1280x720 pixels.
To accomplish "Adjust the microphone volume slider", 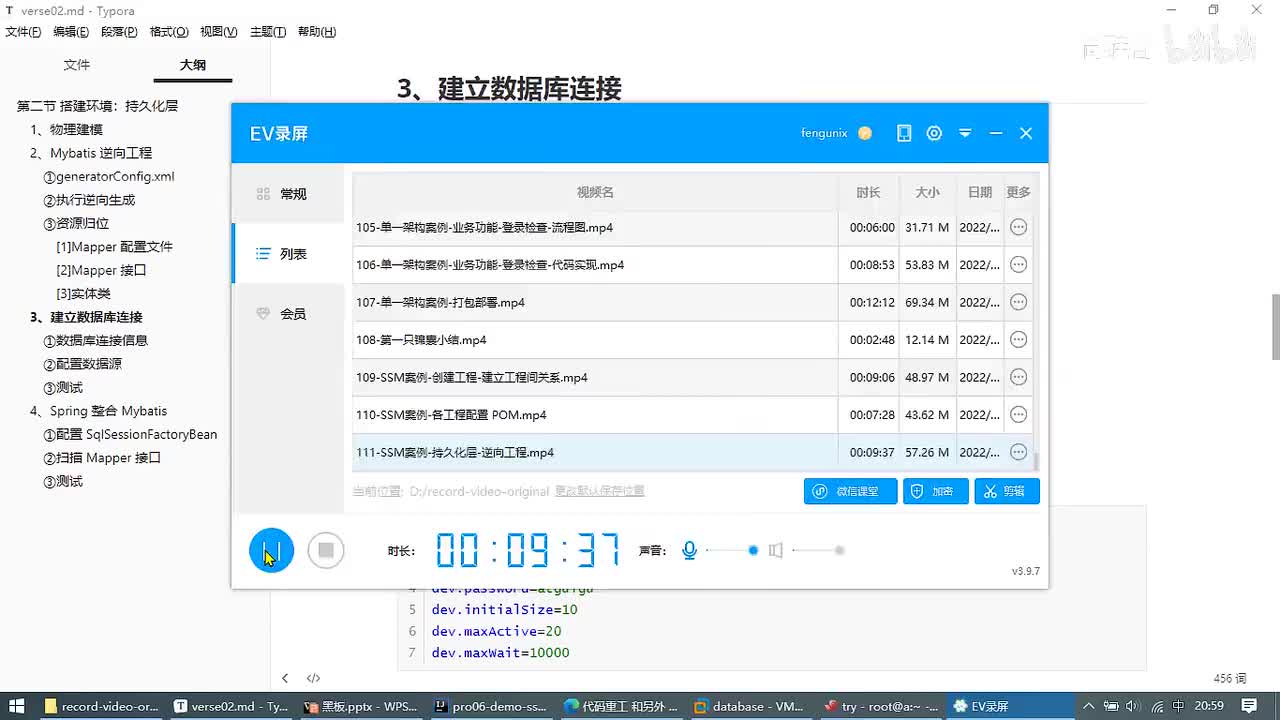I will 731,550.
